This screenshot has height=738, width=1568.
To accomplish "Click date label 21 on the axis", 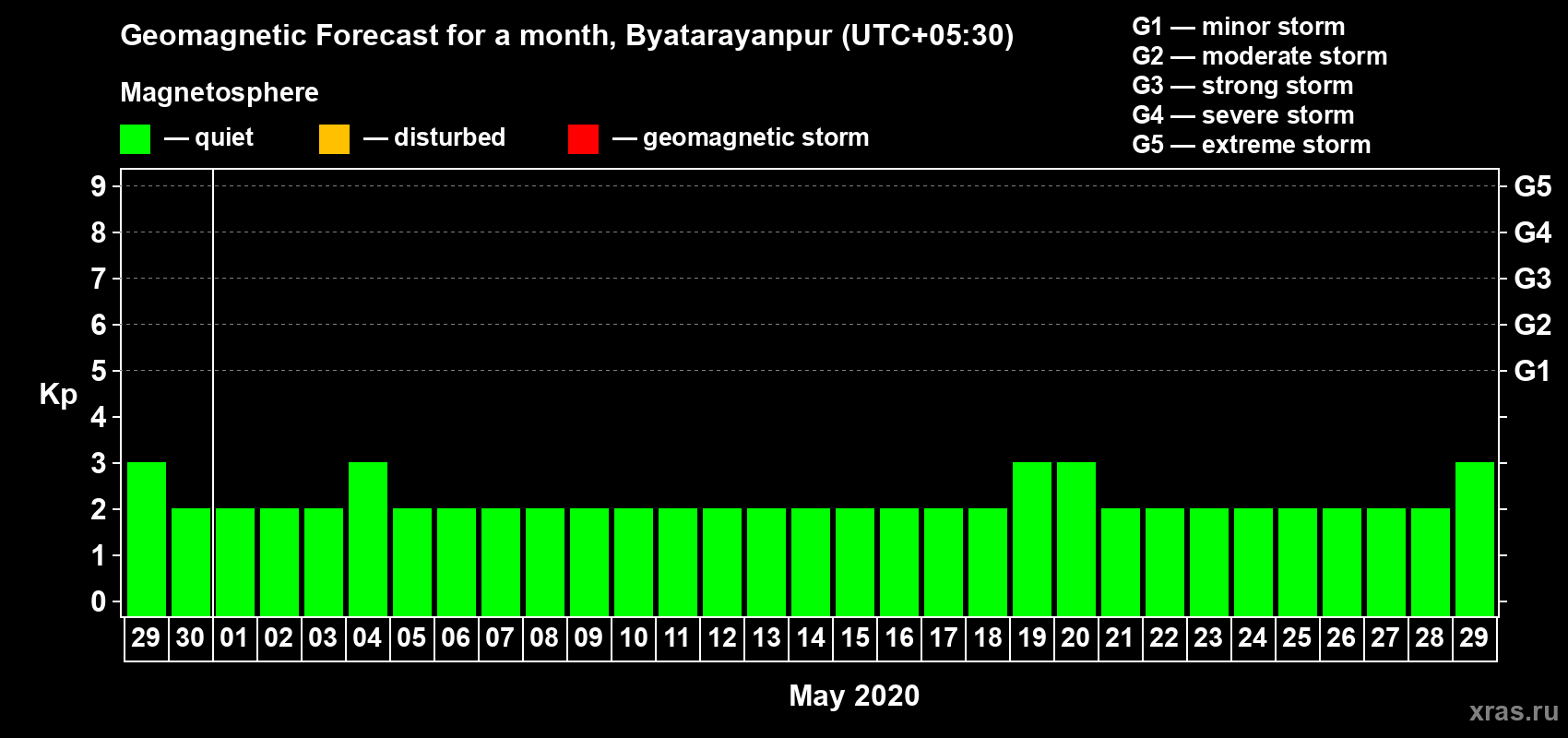I will pyautogui.click(x=1120, y=638).
